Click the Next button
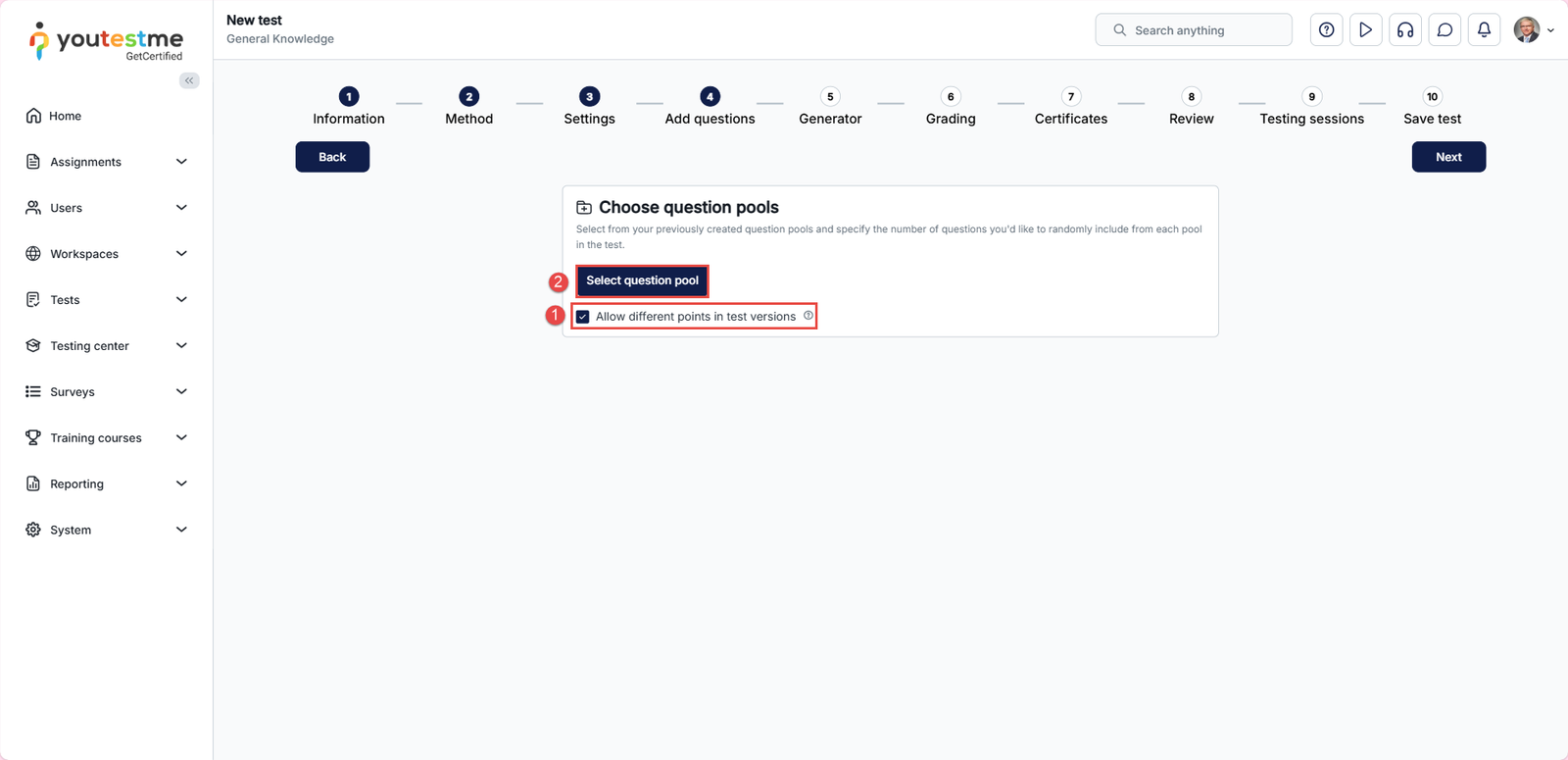This screenshot has width=1568, height=760. point(1447,157)
